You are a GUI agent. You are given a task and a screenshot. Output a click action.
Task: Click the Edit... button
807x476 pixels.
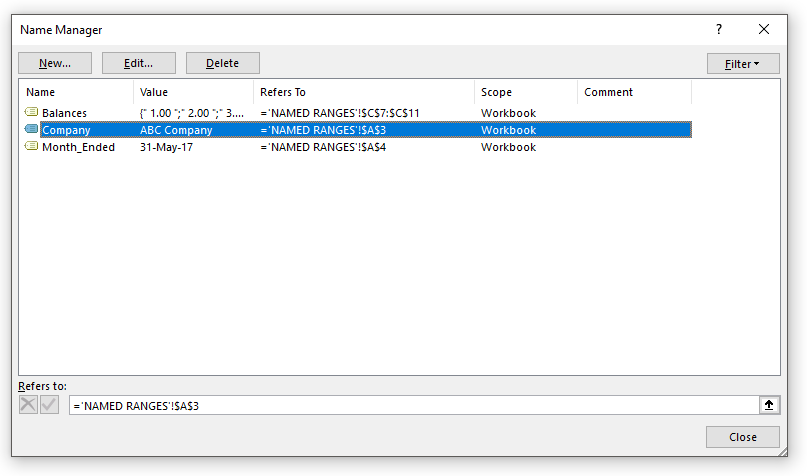(139, 63)
